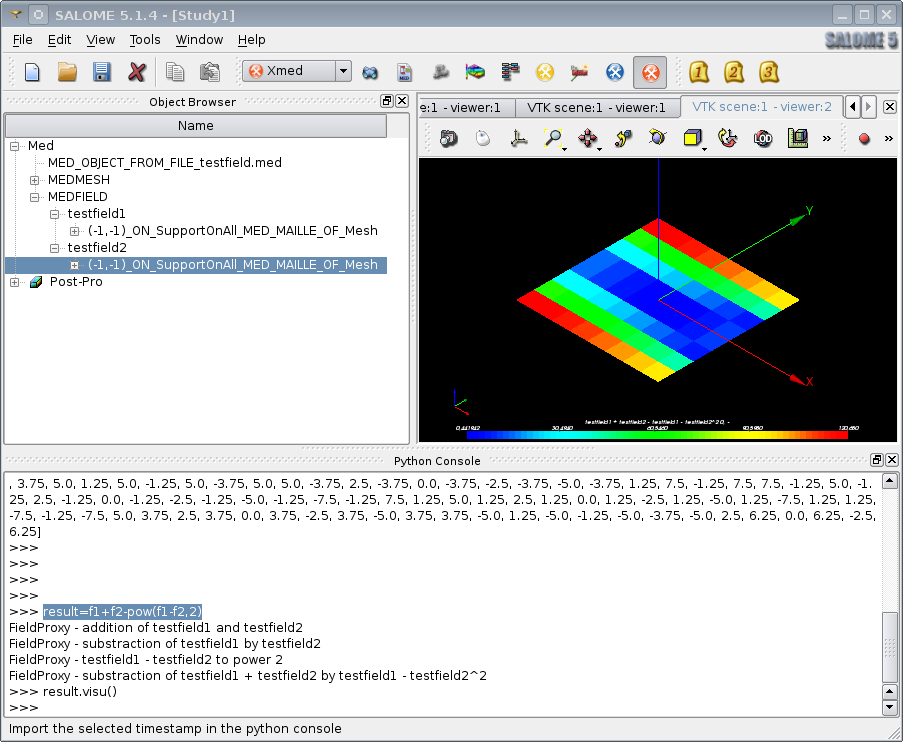The width and height of the screenshot is (903, 742).
Task: Expand the MEDMESH tree node
Action: (x=35, y=180)
